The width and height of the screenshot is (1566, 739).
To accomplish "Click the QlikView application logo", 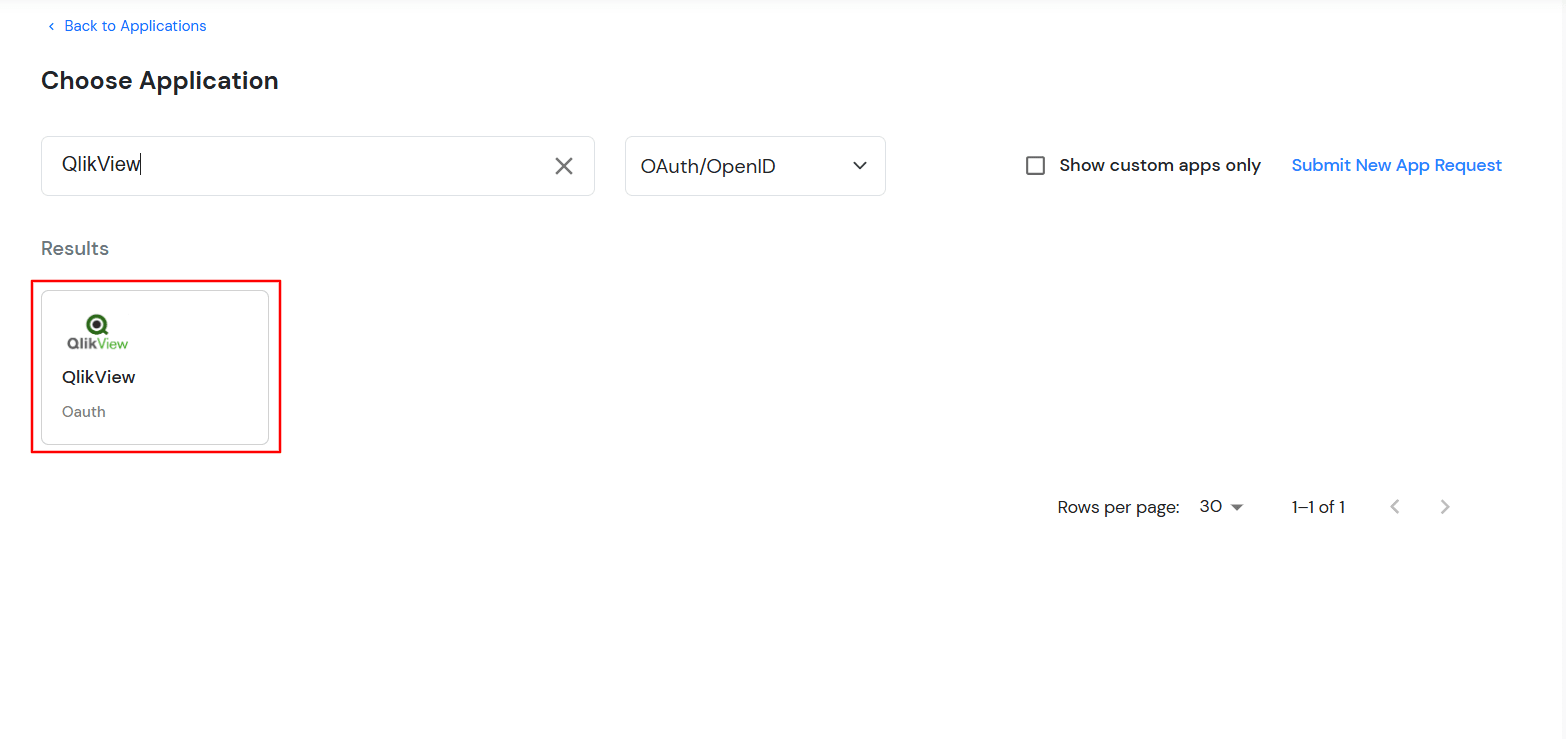I will point(97,328).
